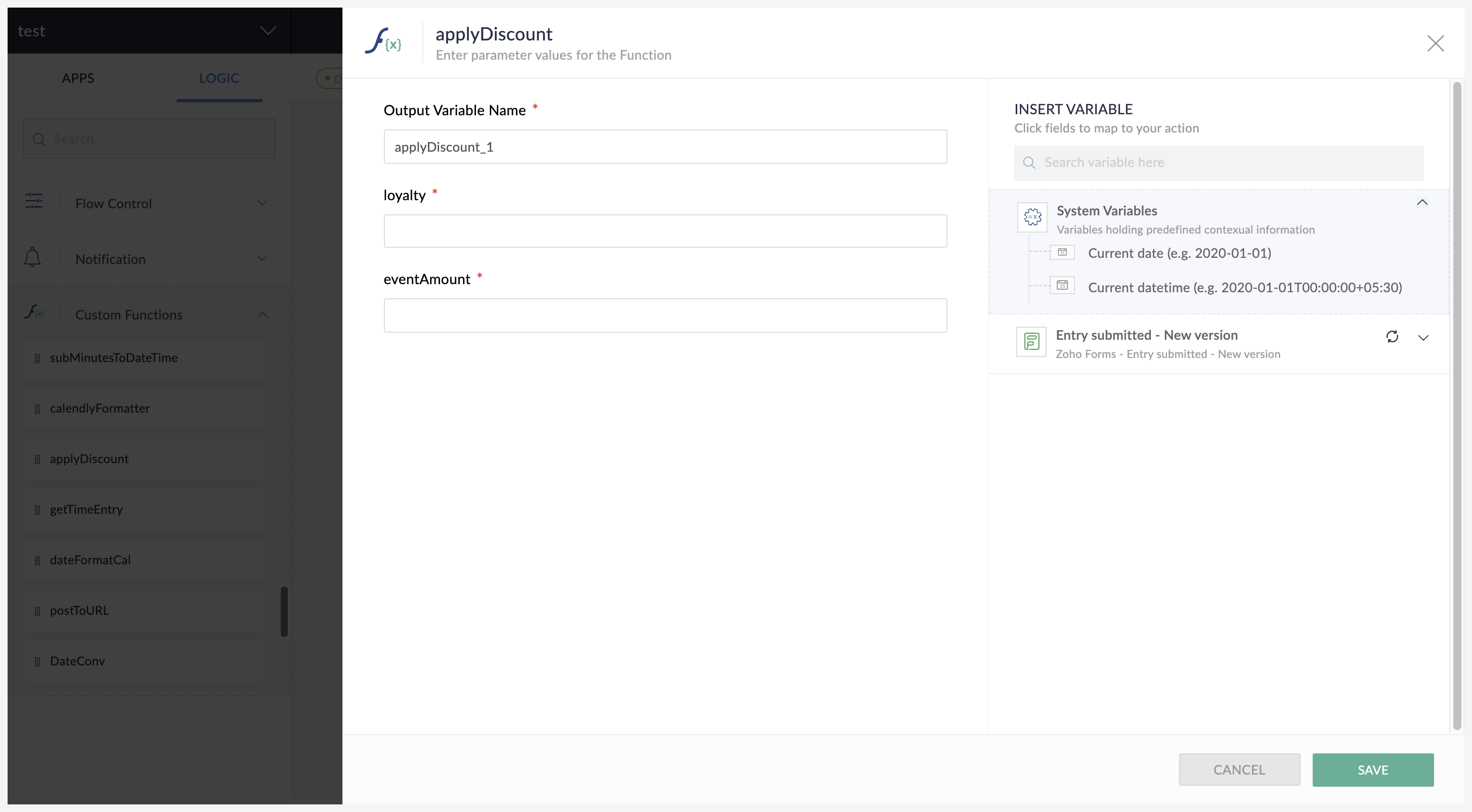This screenshot has width=1472, height=812.
Task: Click the Flow Control sliders icon
Action: (34, 202)
